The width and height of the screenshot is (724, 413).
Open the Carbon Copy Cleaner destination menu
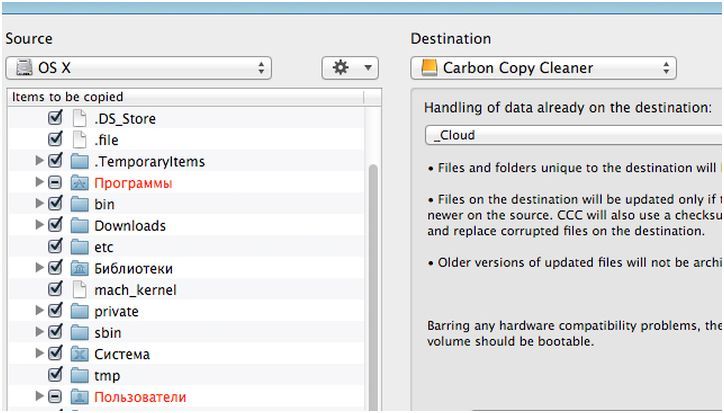tap(543, 68)
